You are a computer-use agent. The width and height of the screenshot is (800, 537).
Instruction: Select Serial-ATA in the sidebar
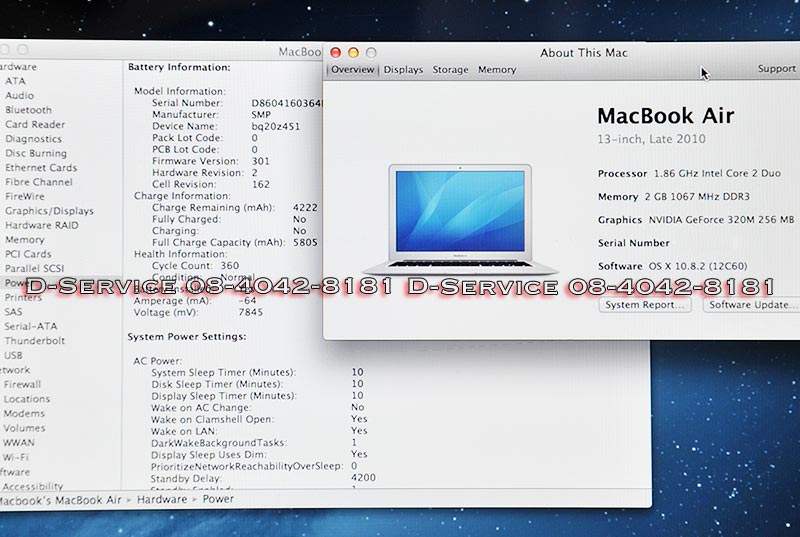pyautogui.click(x=31, y=326)
